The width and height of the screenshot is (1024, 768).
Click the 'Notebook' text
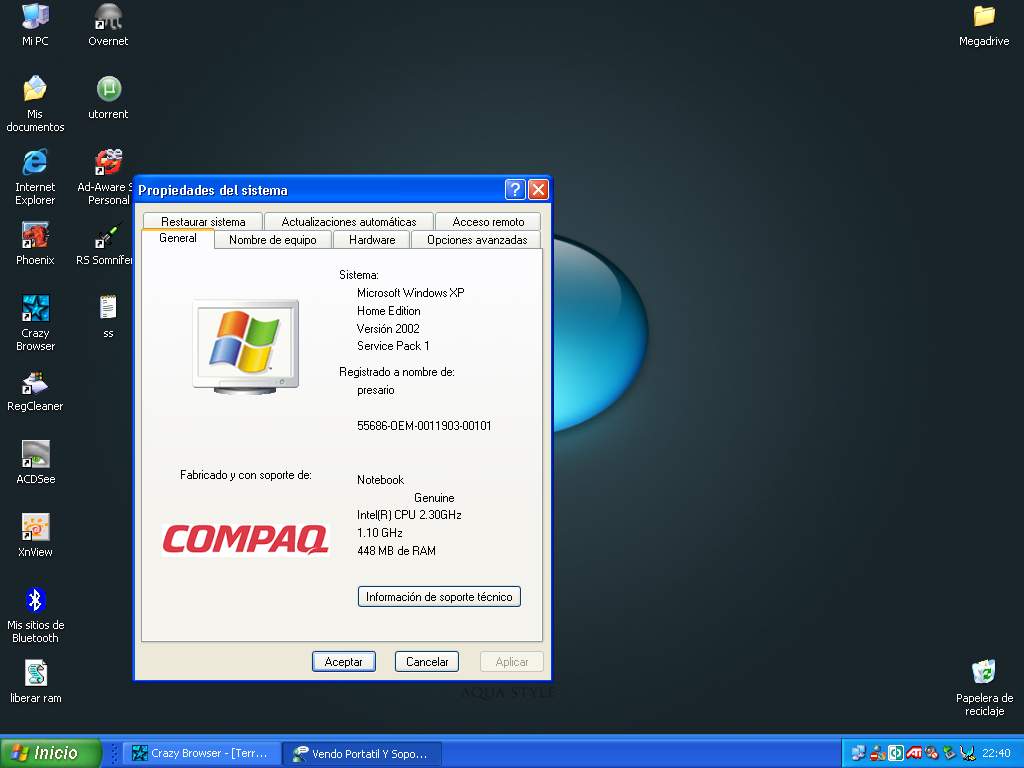[381, 479]
